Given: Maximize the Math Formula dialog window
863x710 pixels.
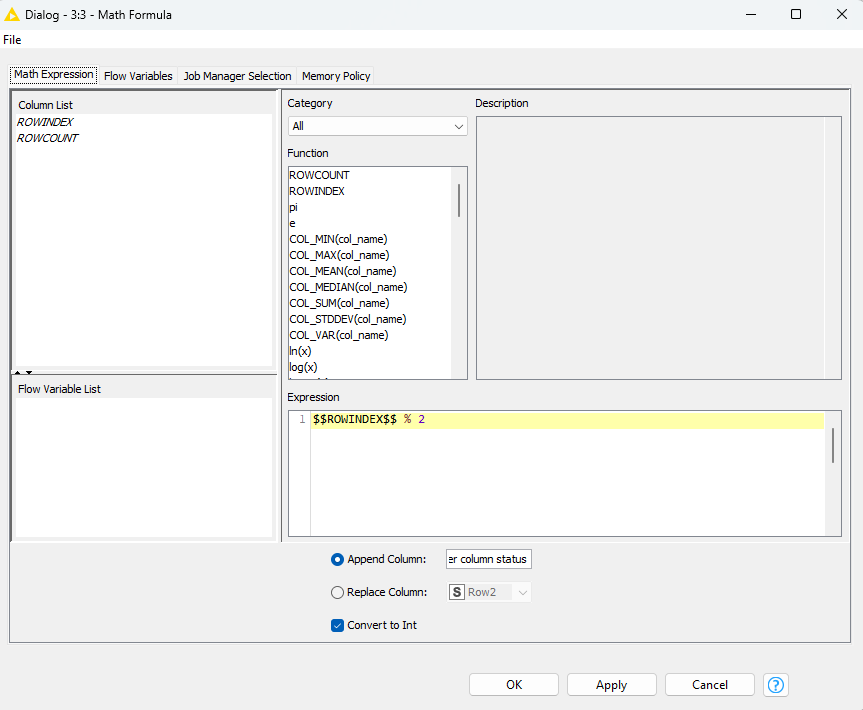Looking at the screenshot, I should 796,14.
